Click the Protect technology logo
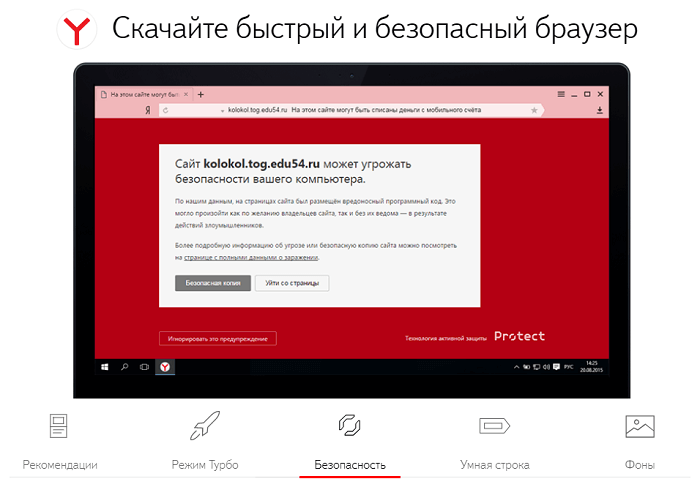Viewport: 700px width, 487px height. point(519,337)
